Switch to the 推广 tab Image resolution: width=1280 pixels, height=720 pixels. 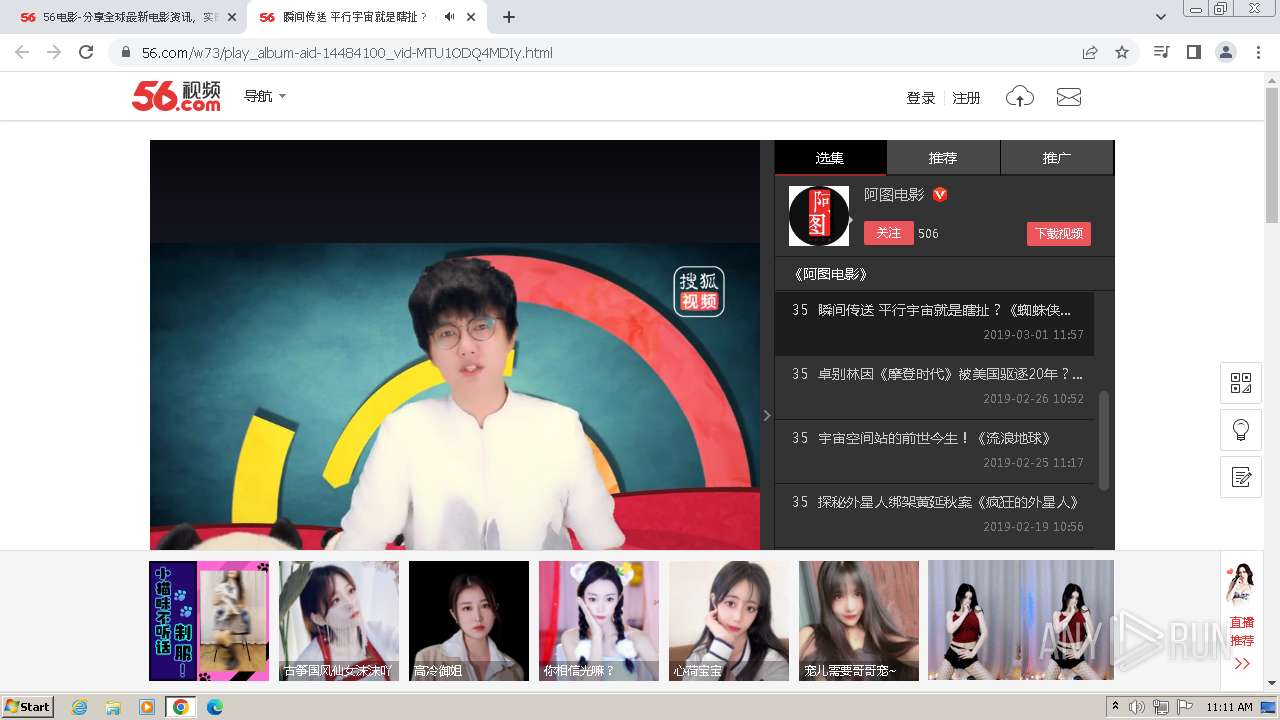(1057, 158)
